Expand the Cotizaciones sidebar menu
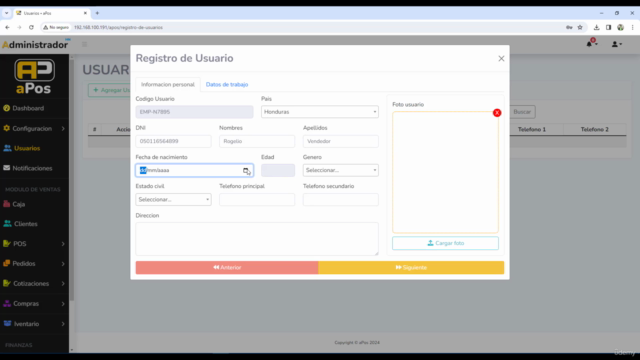The image size is (640, 360). [34, 283]
